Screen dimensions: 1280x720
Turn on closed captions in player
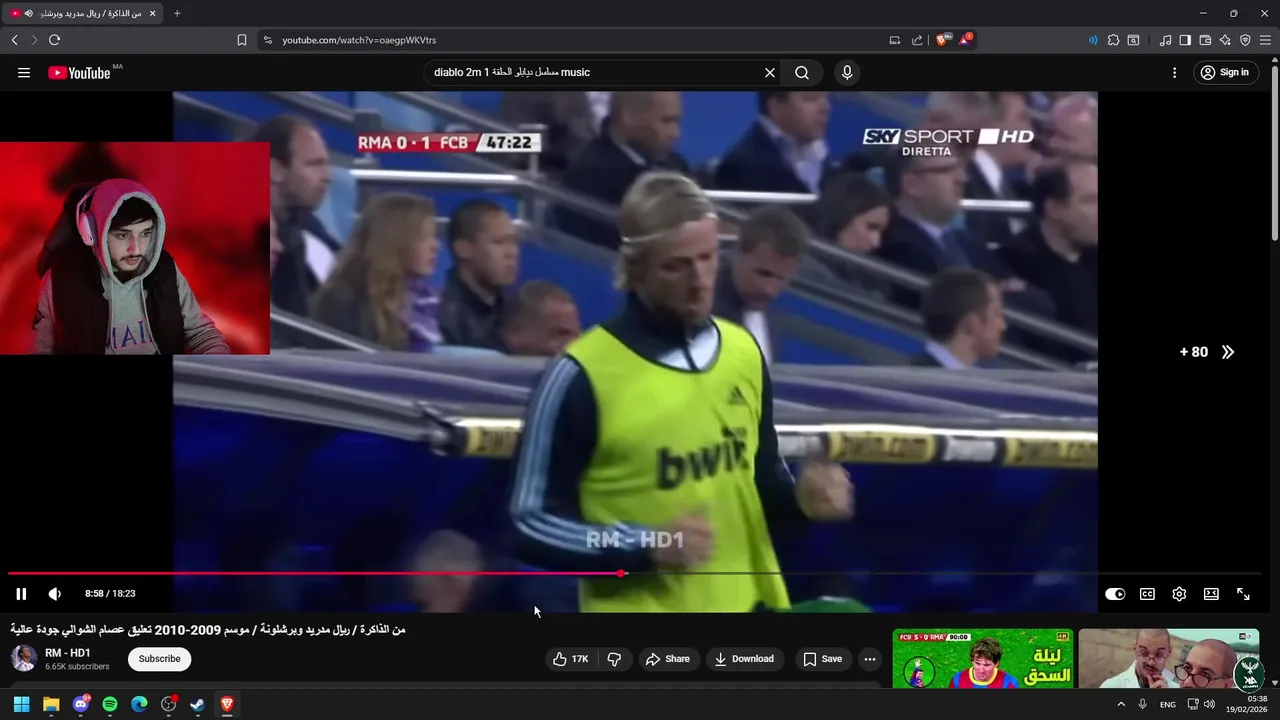coord(1147,594)
